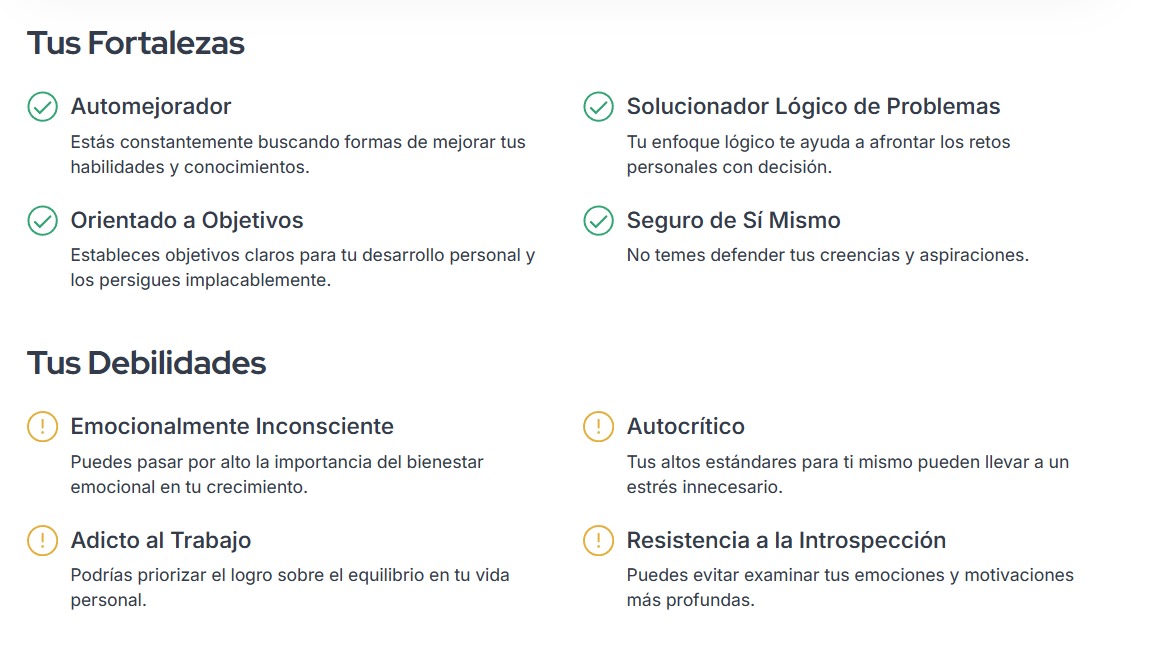This screenshot has height=658, width=1171.
Task: Click the green check icon beside Automejorador
Action: coord(42,107)
